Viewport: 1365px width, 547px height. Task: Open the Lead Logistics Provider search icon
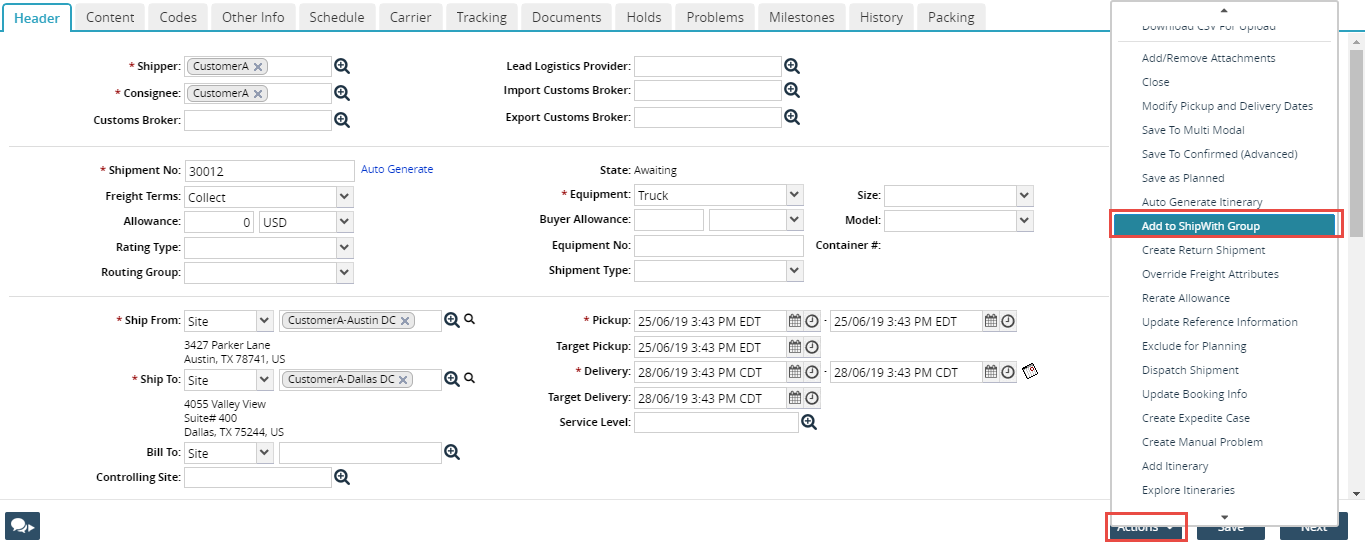click(x=792, y=66)
